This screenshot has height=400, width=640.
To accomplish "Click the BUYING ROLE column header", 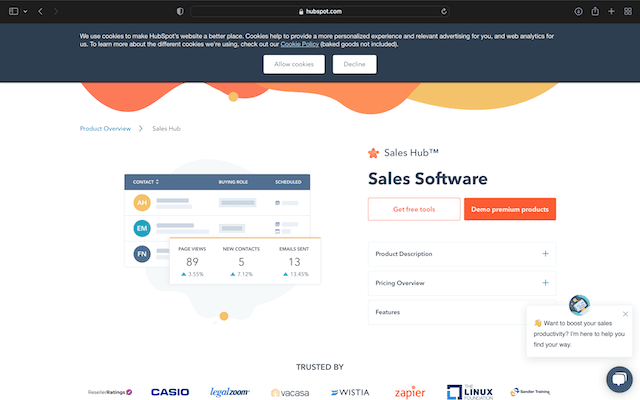I will pyautogui.click(x=233, y=182).
